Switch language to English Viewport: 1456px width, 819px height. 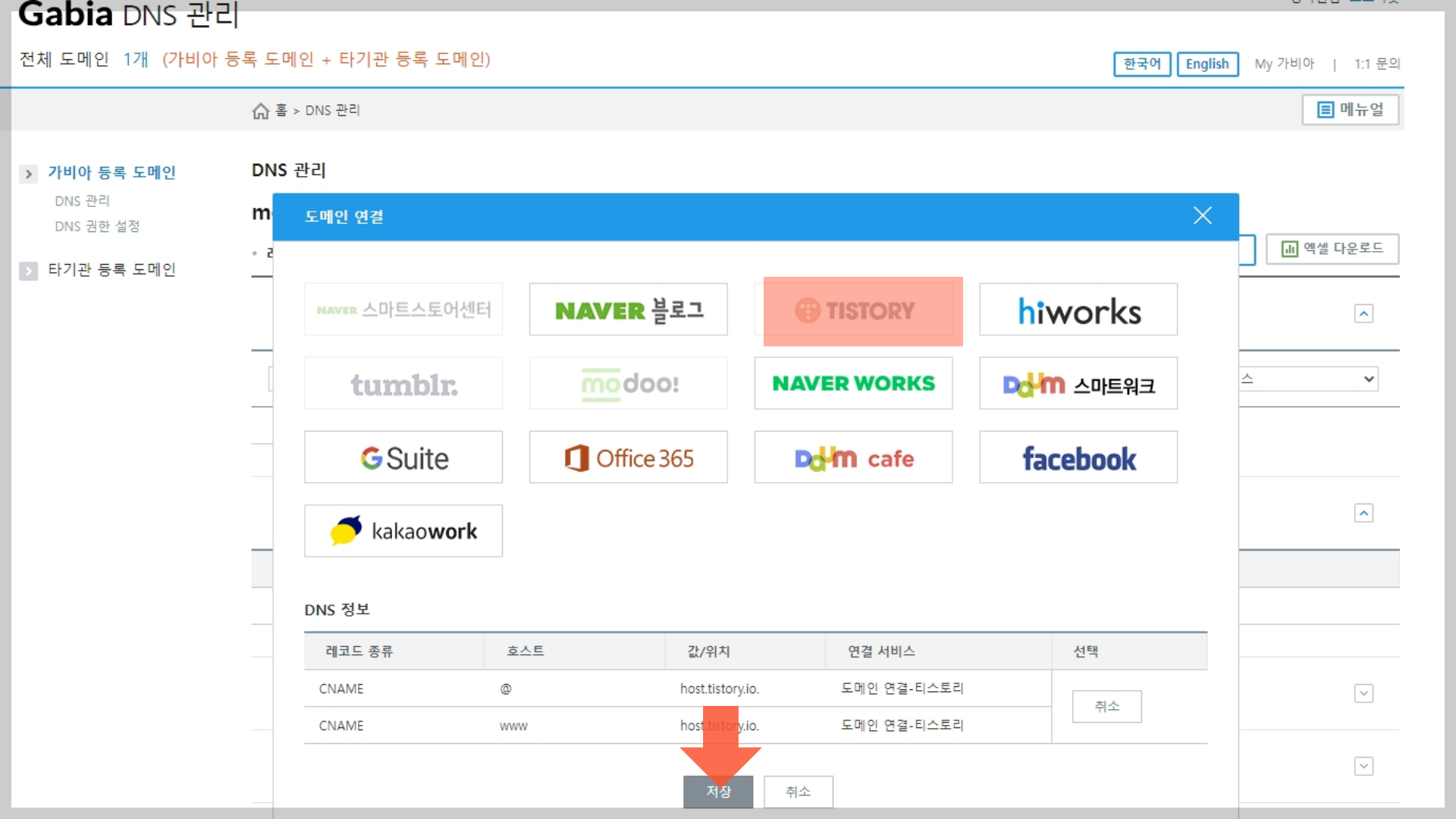pyautogui.click(x=1207, y=64)
